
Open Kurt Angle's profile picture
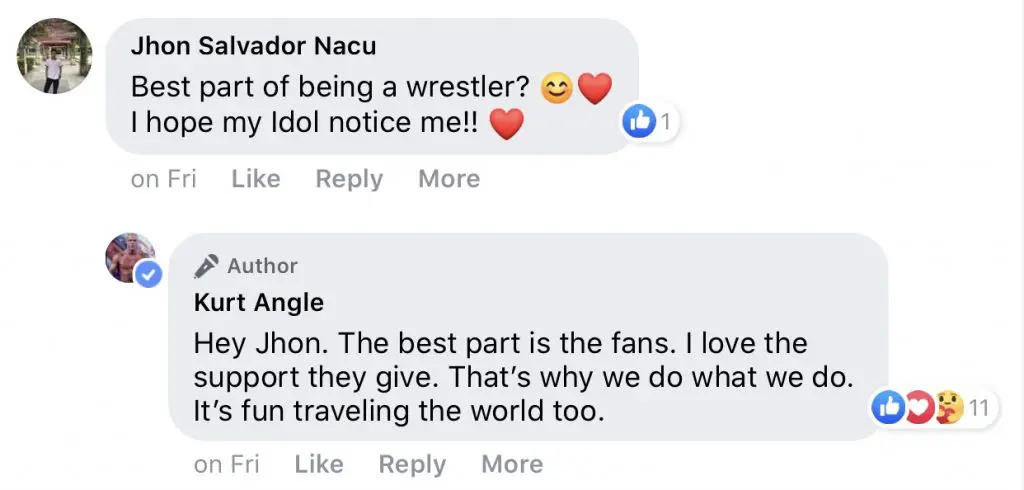click(129, 256)
